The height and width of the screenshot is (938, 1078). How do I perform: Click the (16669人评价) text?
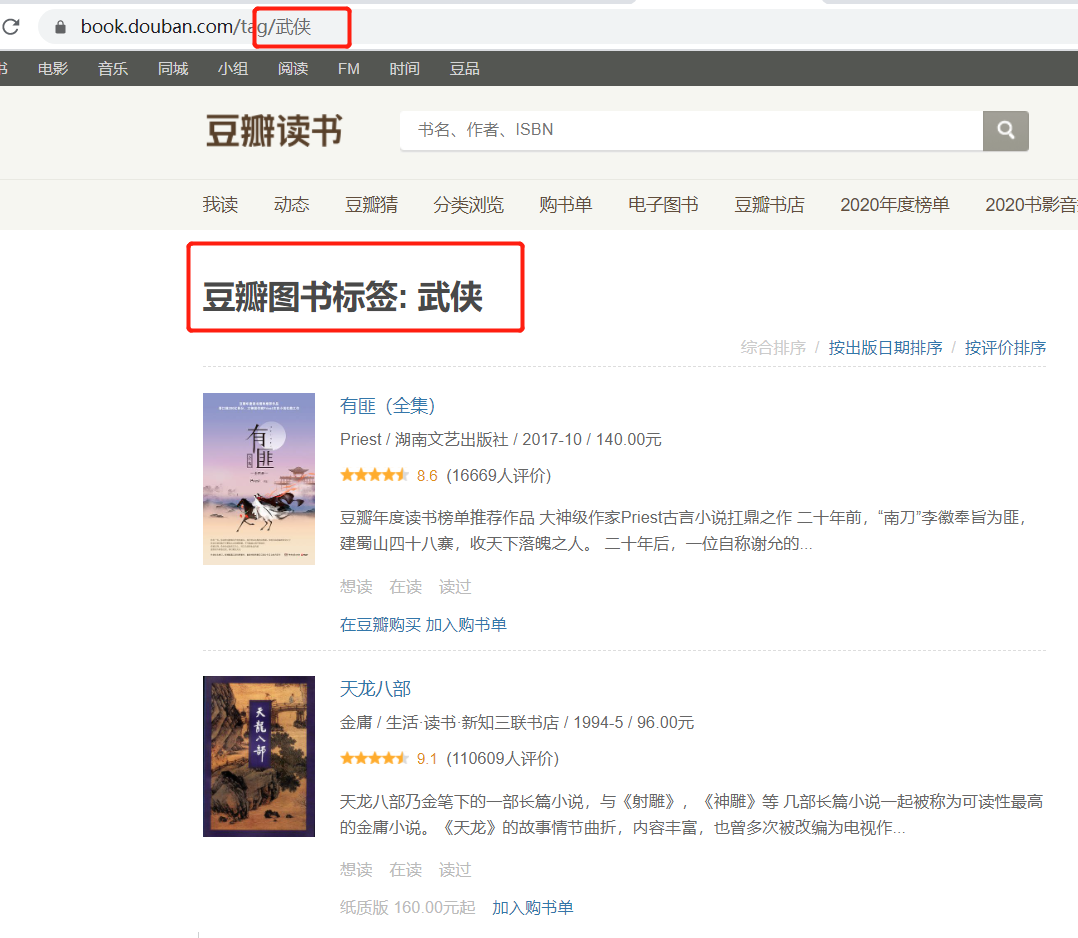tap(498, 476)
